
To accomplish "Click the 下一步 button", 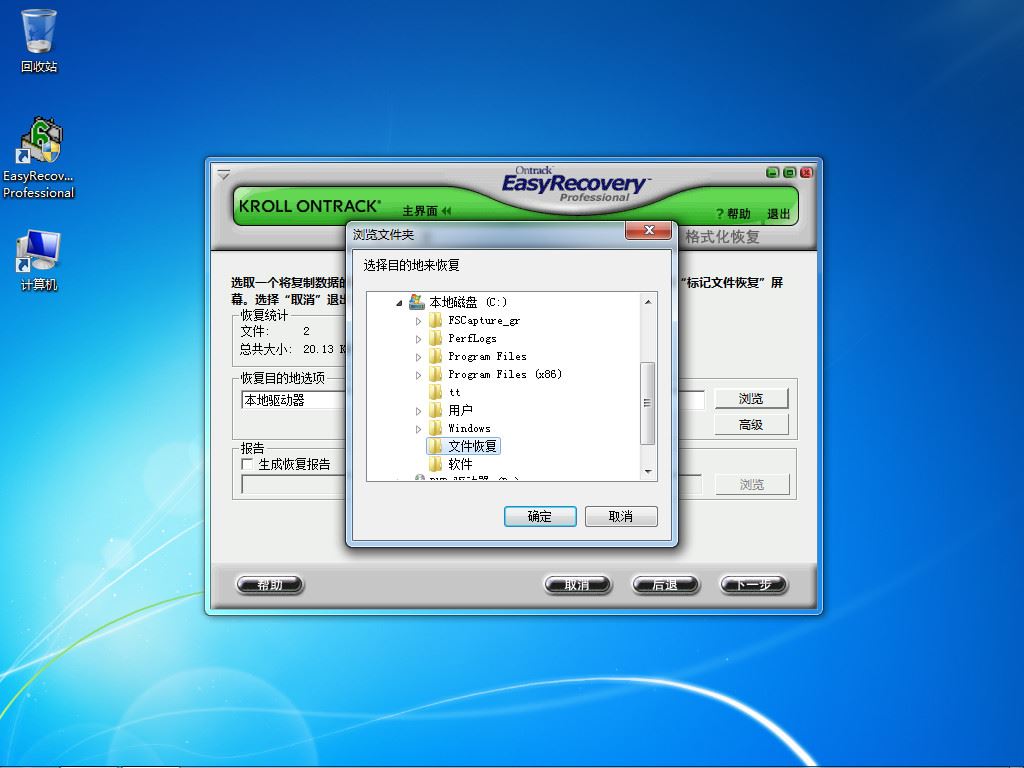I will coord(754,584).
